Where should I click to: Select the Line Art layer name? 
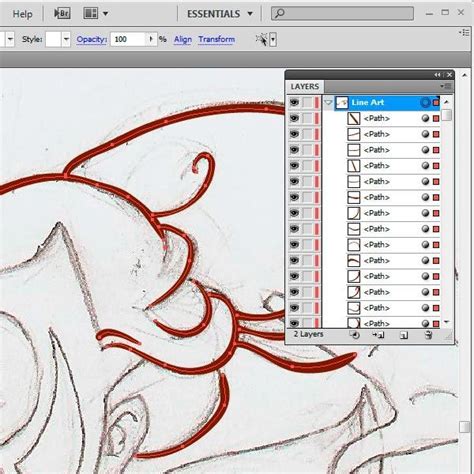pyautogui.click(x=367, y=102)
